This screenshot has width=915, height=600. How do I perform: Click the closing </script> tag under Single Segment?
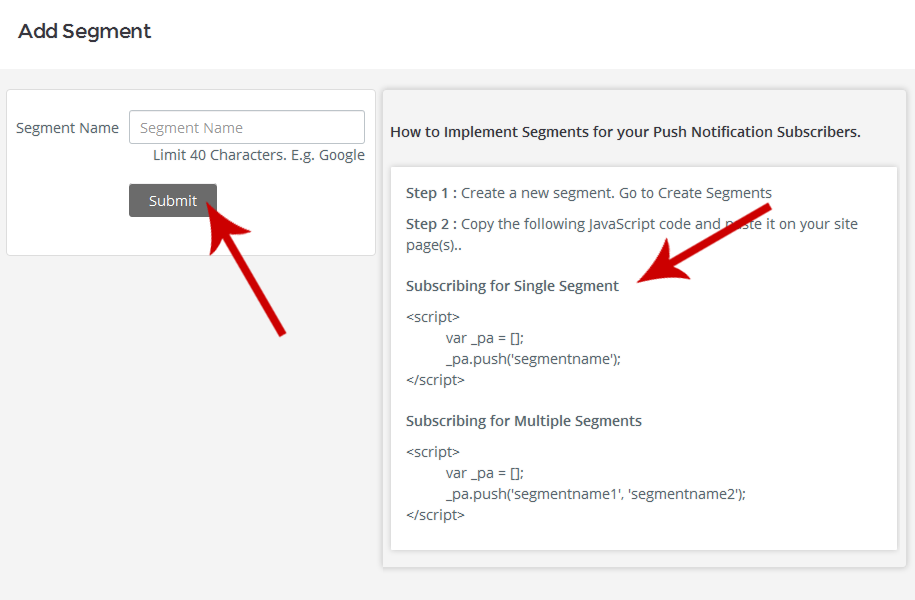[x=435, y=380]
